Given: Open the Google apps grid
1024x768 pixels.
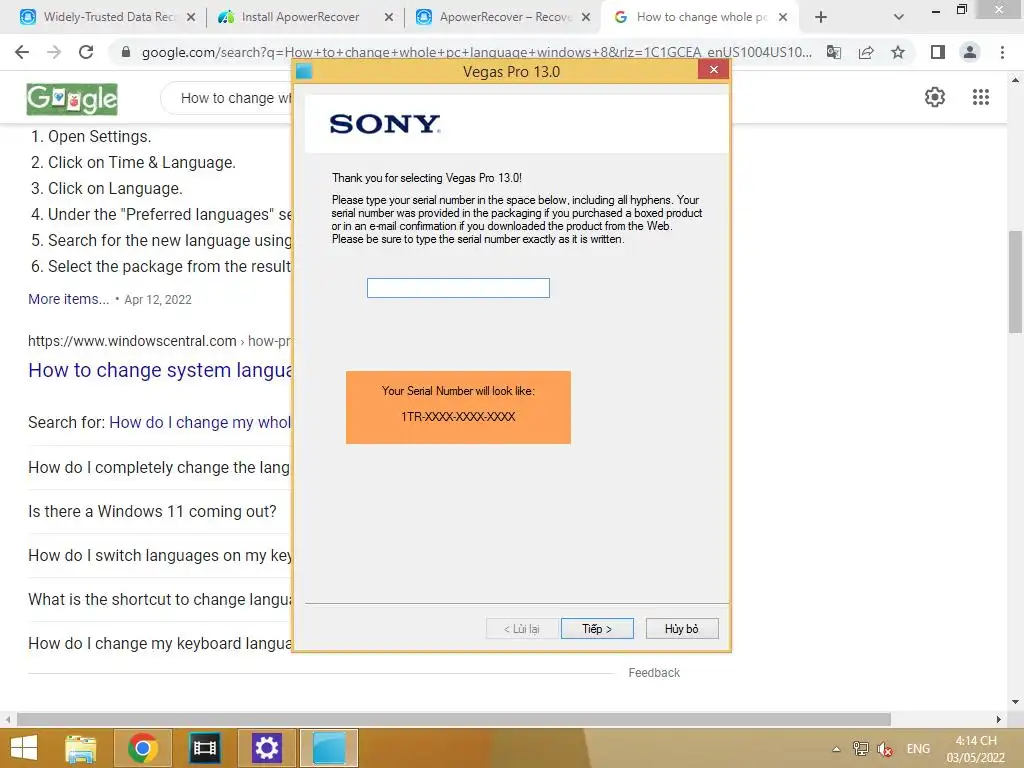Looking at the screenshot, I should [x=980, y=97].
